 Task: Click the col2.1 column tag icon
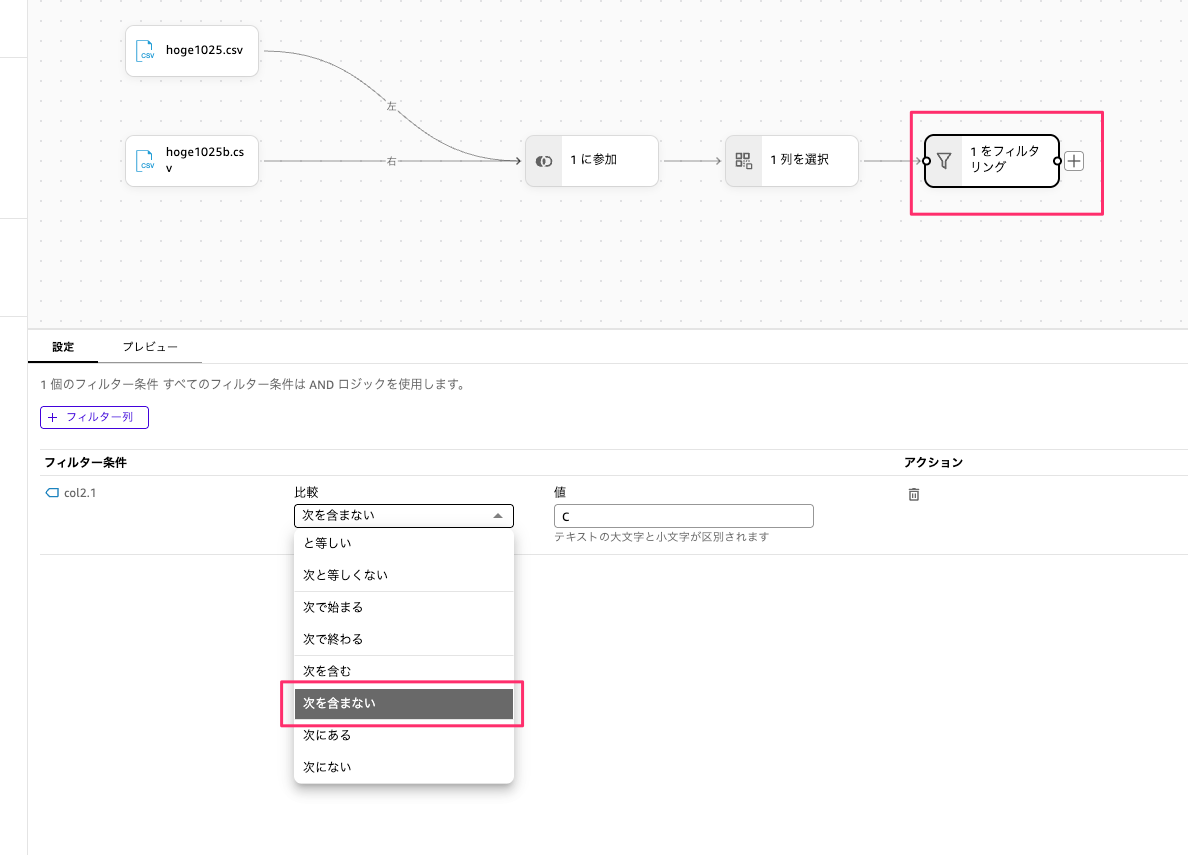point(52,493)
